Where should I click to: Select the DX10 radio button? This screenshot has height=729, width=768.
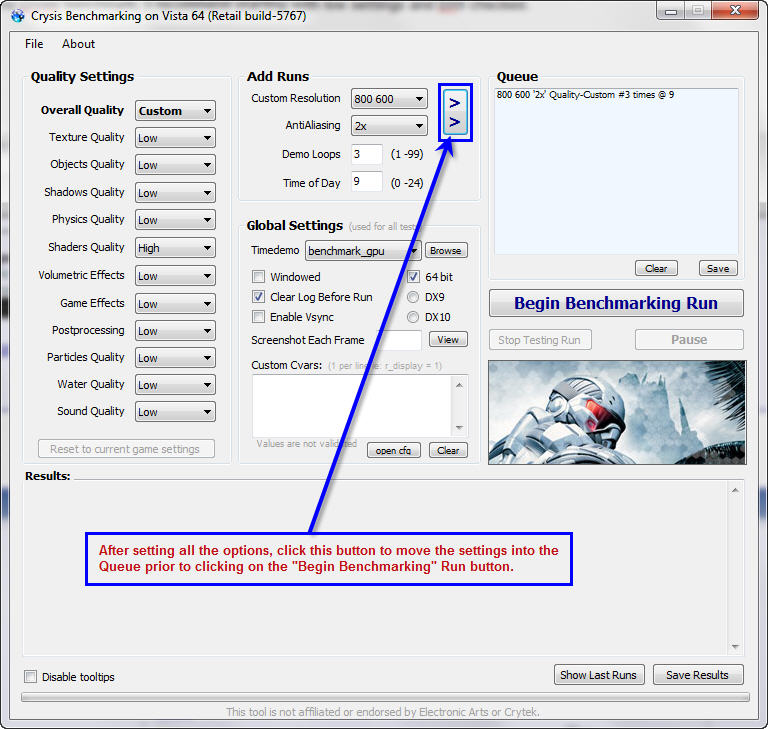tap(413, 317)
